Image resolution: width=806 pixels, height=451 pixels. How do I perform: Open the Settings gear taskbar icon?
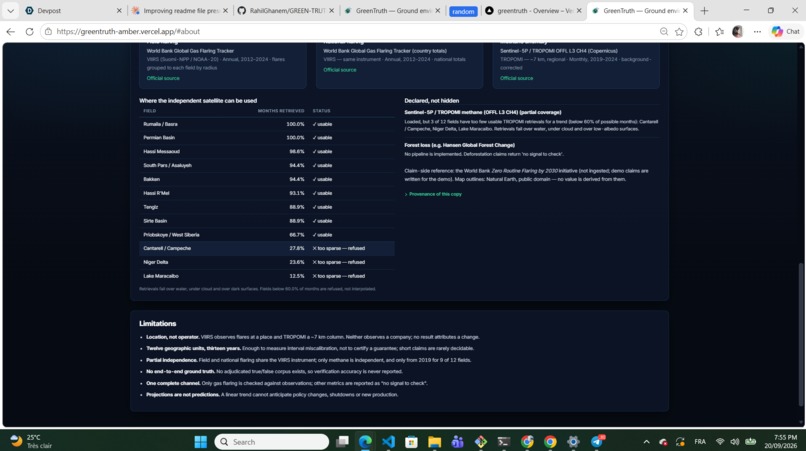573,442
